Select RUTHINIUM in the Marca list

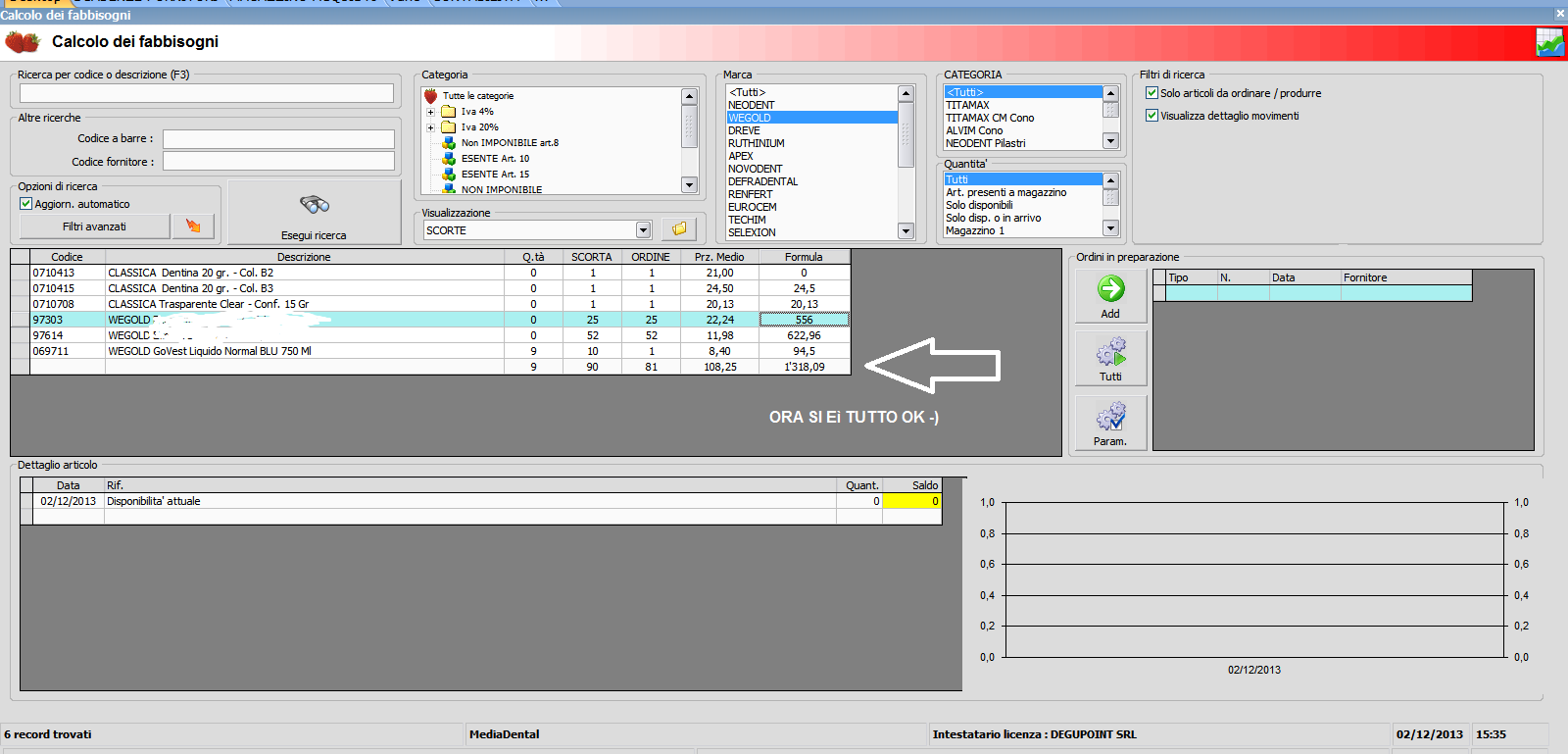coord(757,143)
